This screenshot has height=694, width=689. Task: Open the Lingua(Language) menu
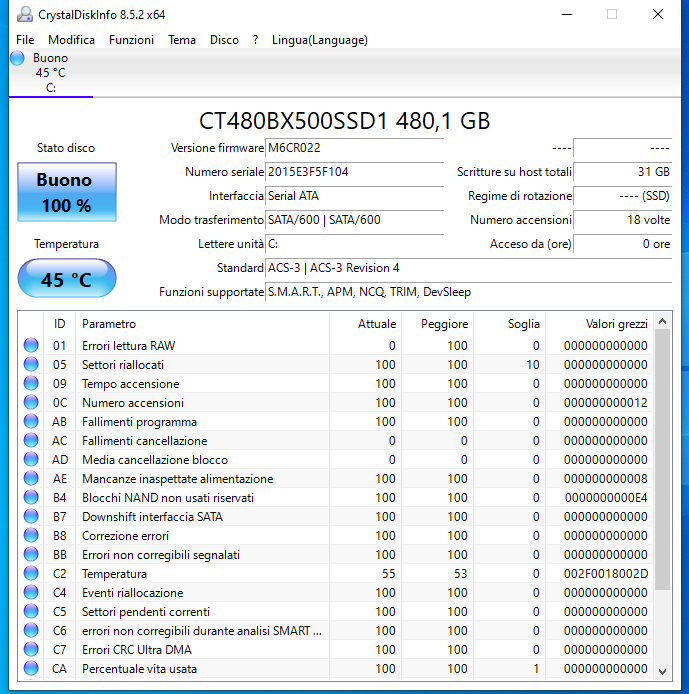319,40
